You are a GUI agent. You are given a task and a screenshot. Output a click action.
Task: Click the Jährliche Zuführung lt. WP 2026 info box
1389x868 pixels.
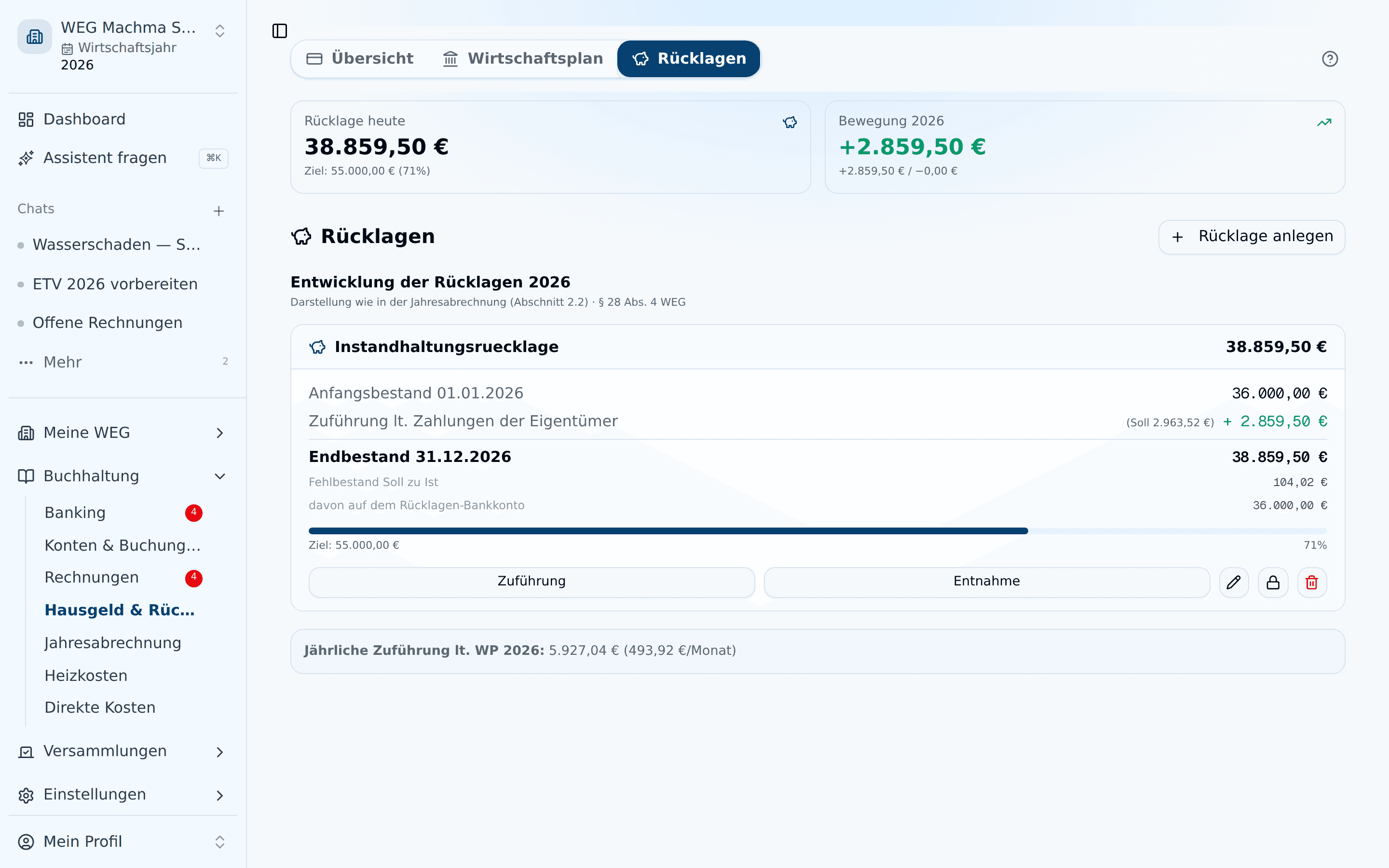[x=817, y=651]
